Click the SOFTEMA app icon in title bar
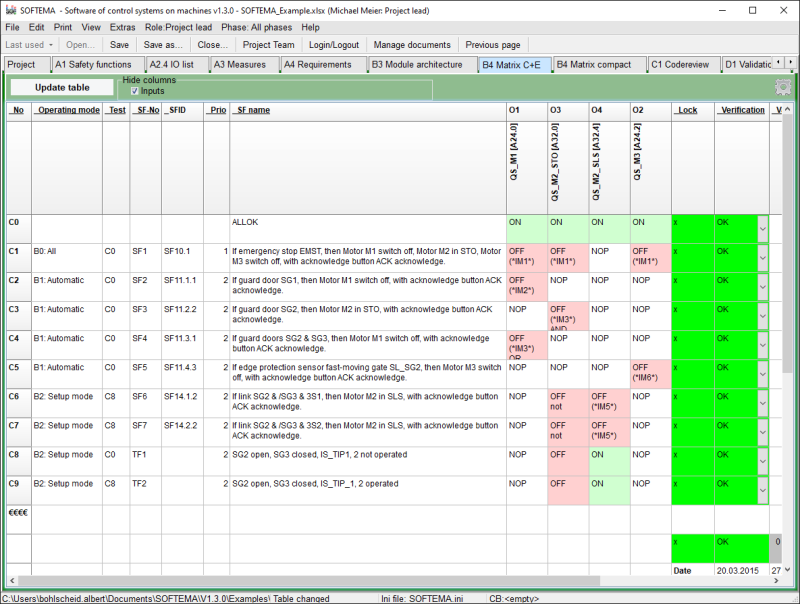 11,9
